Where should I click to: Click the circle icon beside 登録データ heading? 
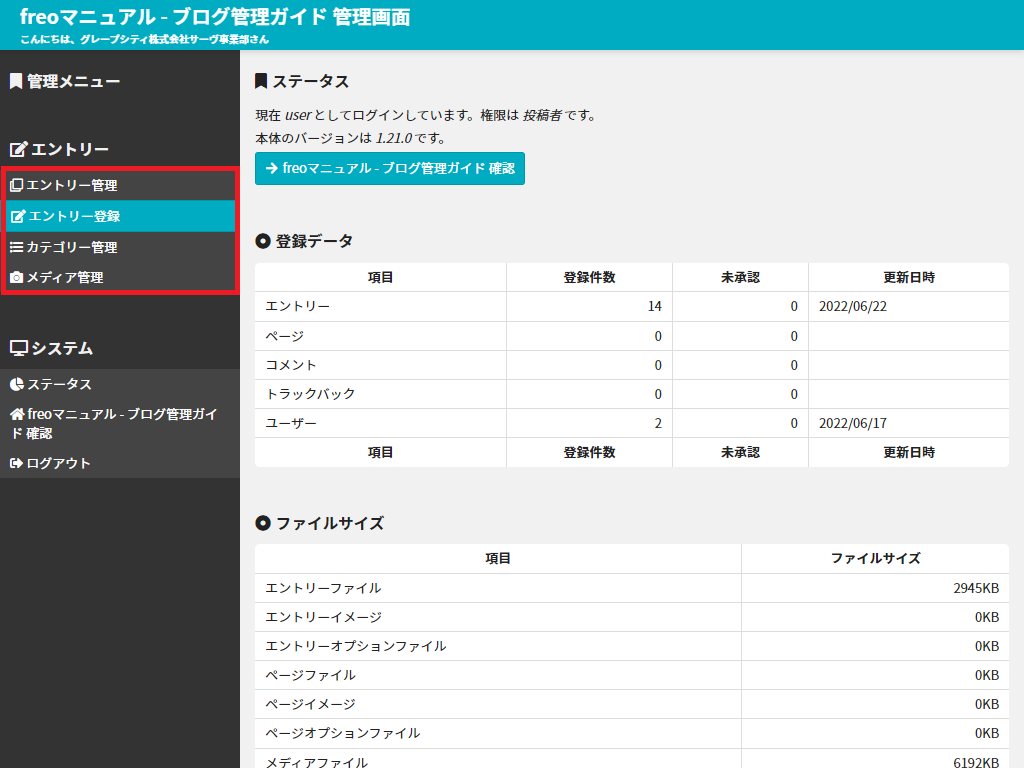point(263,241)
